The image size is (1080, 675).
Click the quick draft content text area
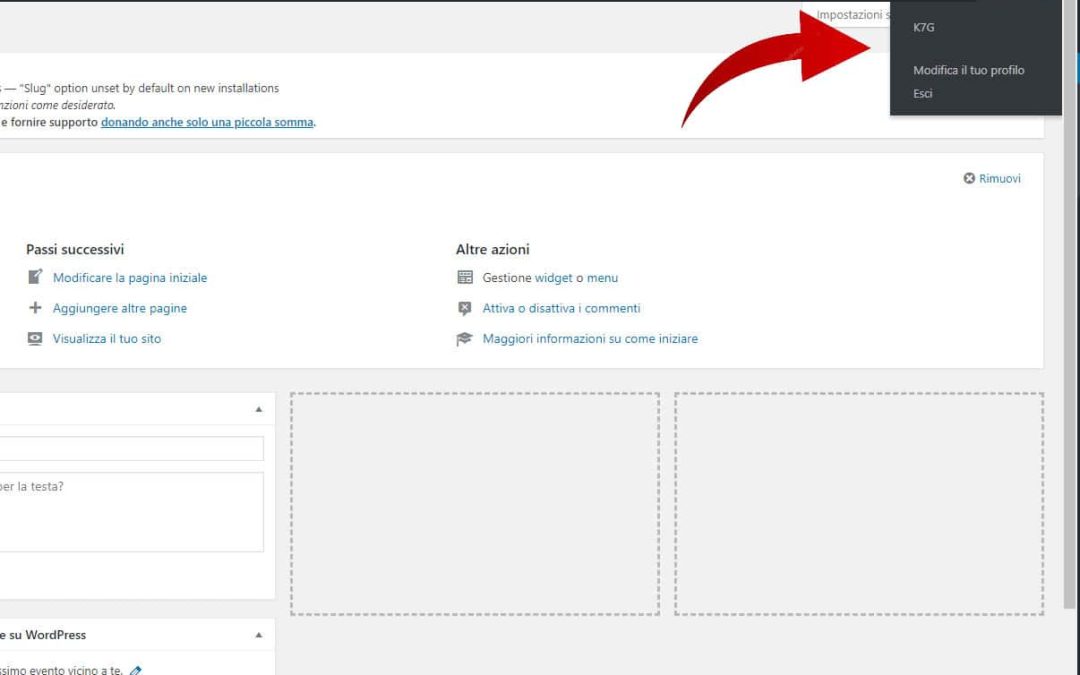[x=130, y=511]
